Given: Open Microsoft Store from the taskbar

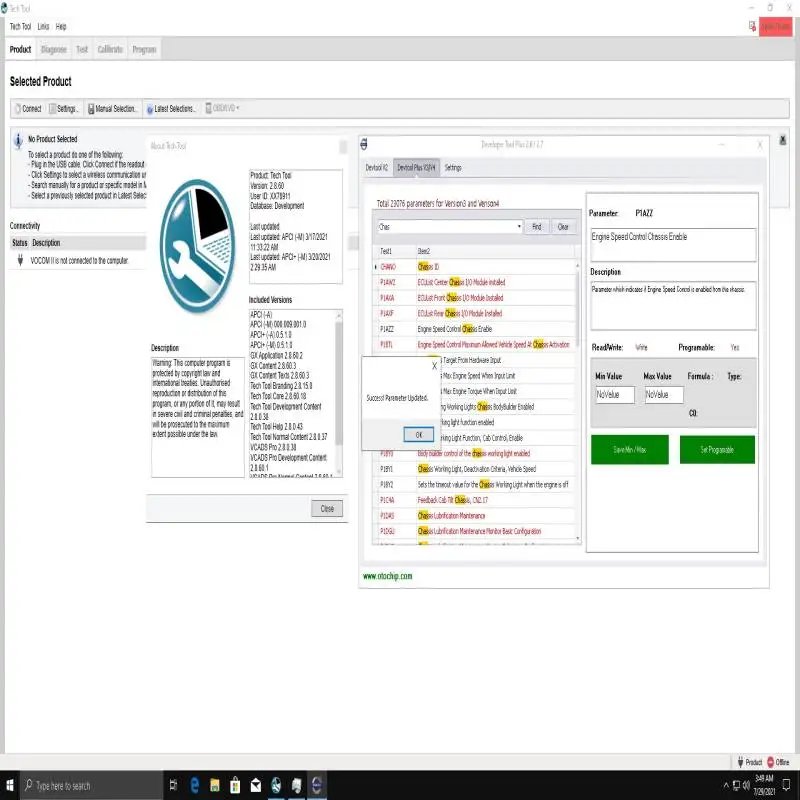Looking at the screenshot, I should [x=235, y=785].
